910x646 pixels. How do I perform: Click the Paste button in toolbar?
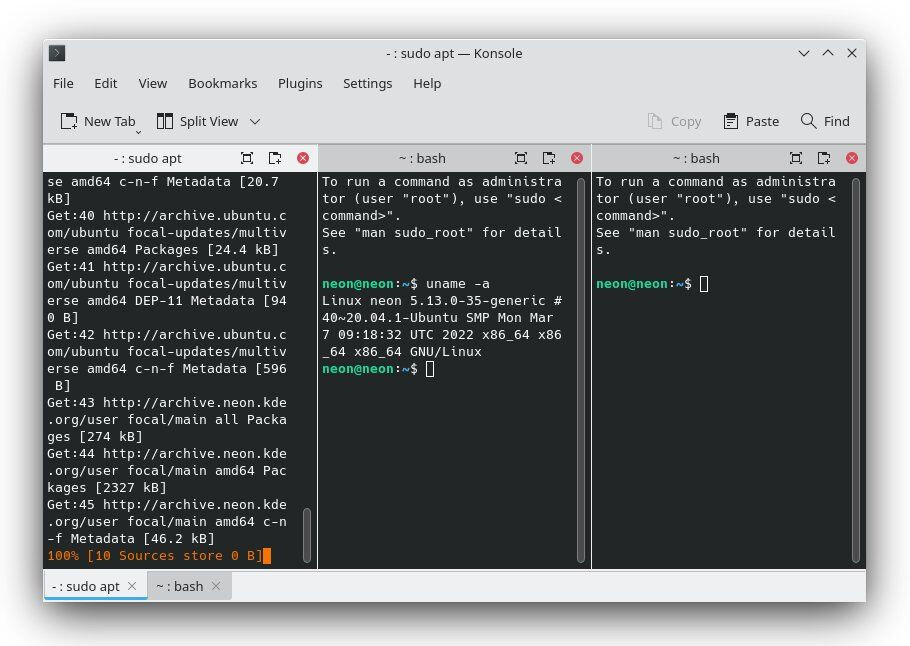(x=750, y=121)
